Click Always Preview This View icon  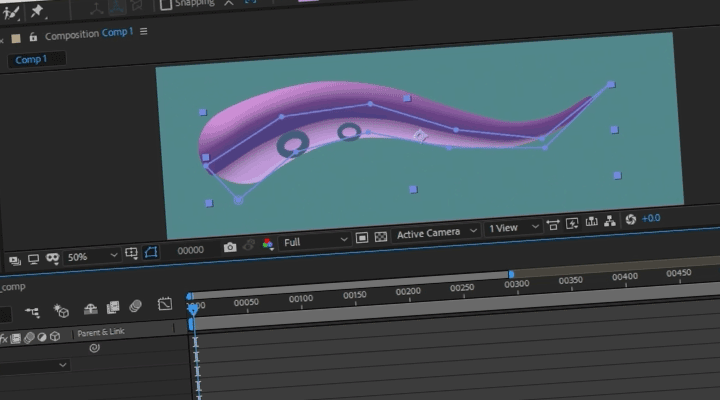(15, 261)
